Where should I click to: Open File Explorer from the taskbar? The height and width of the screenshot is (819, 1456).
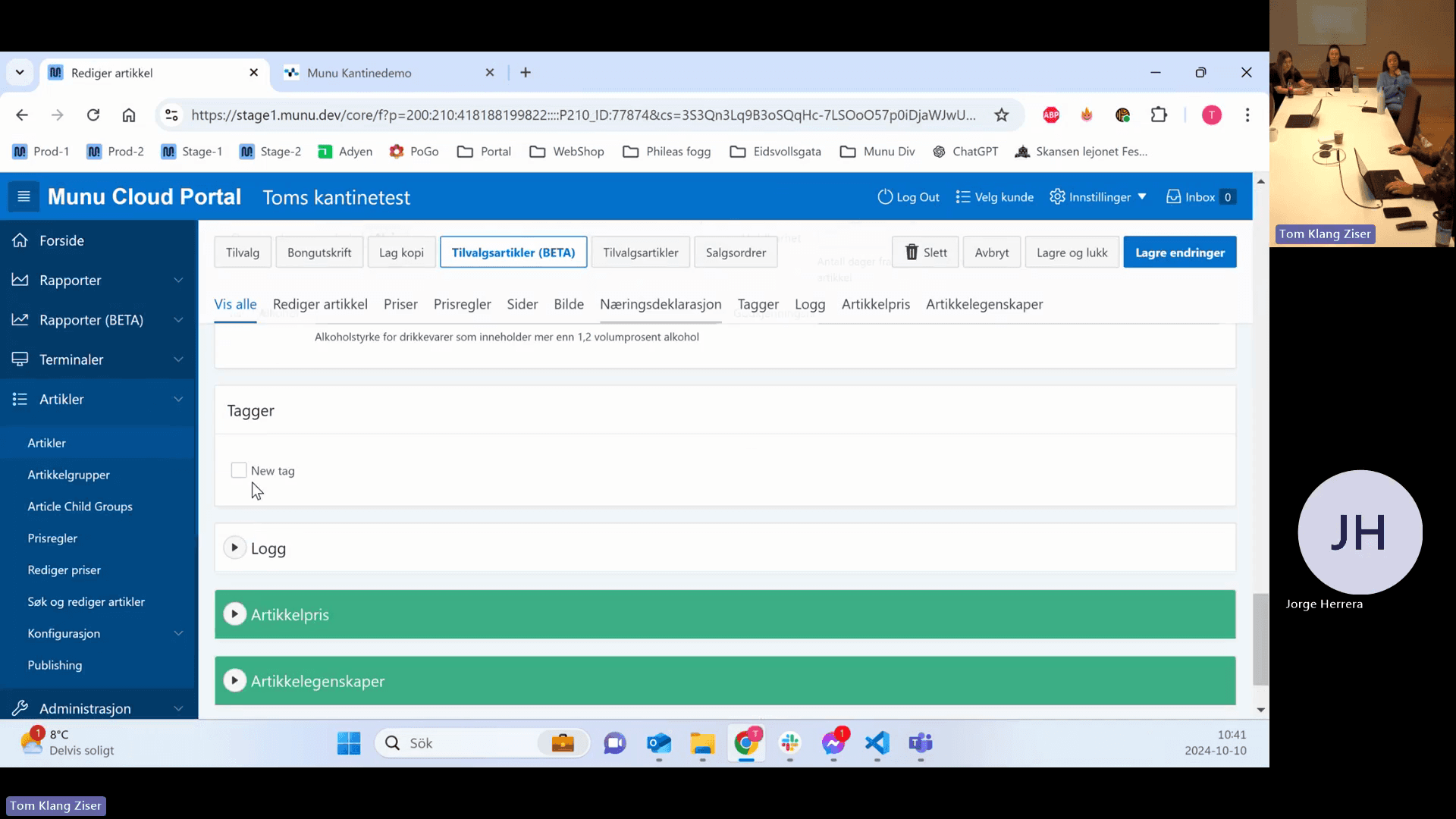(x=702, y=743)
